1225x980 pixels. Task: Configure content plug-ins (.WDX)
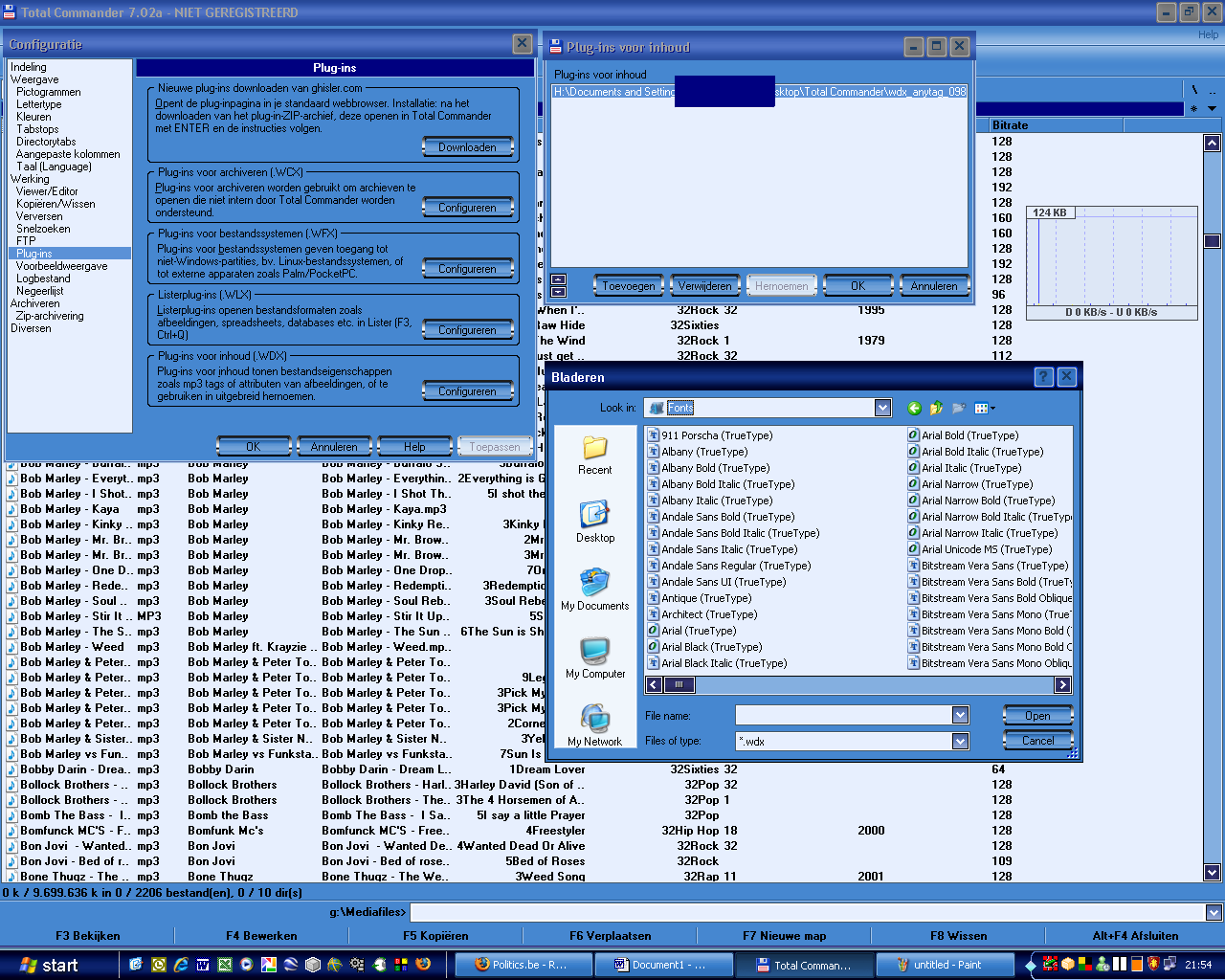tap(468, 390)
